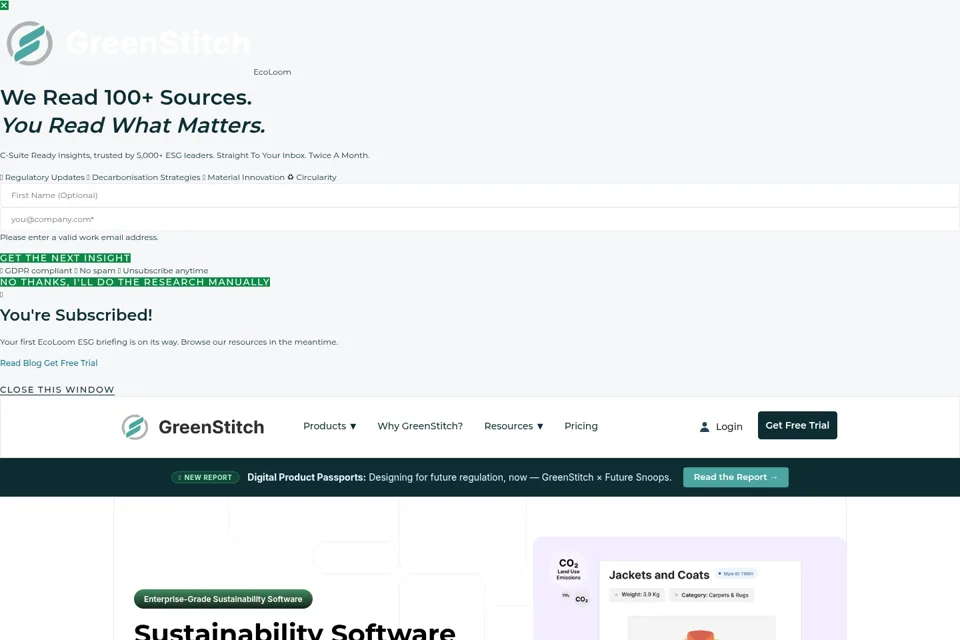This screenshot has width=960, height=640.
Task: Click the Login user icon
Action: click(x=704, y=427)
